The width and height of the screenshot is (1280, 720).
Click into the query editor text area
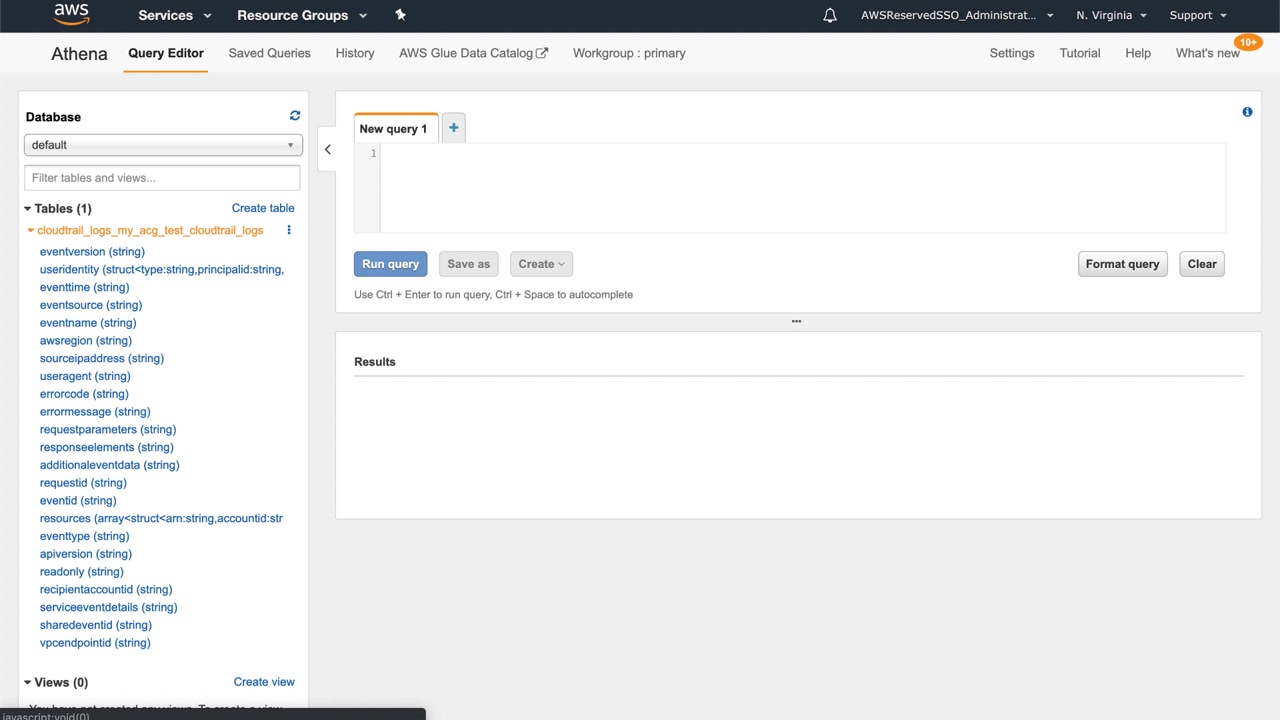[x=802, y=188]
